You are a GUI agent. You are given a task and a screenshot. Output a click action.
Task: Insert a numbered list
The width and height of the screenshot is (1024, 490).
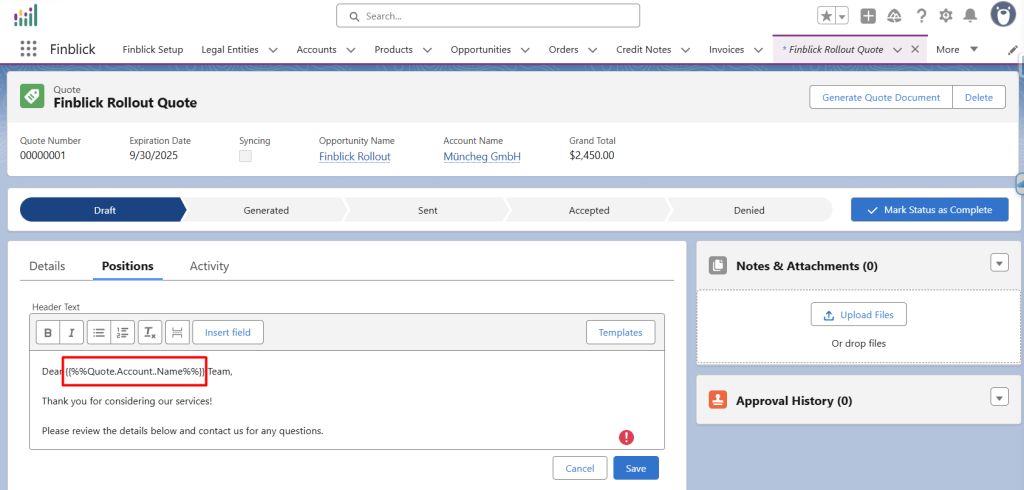[122, 332]
